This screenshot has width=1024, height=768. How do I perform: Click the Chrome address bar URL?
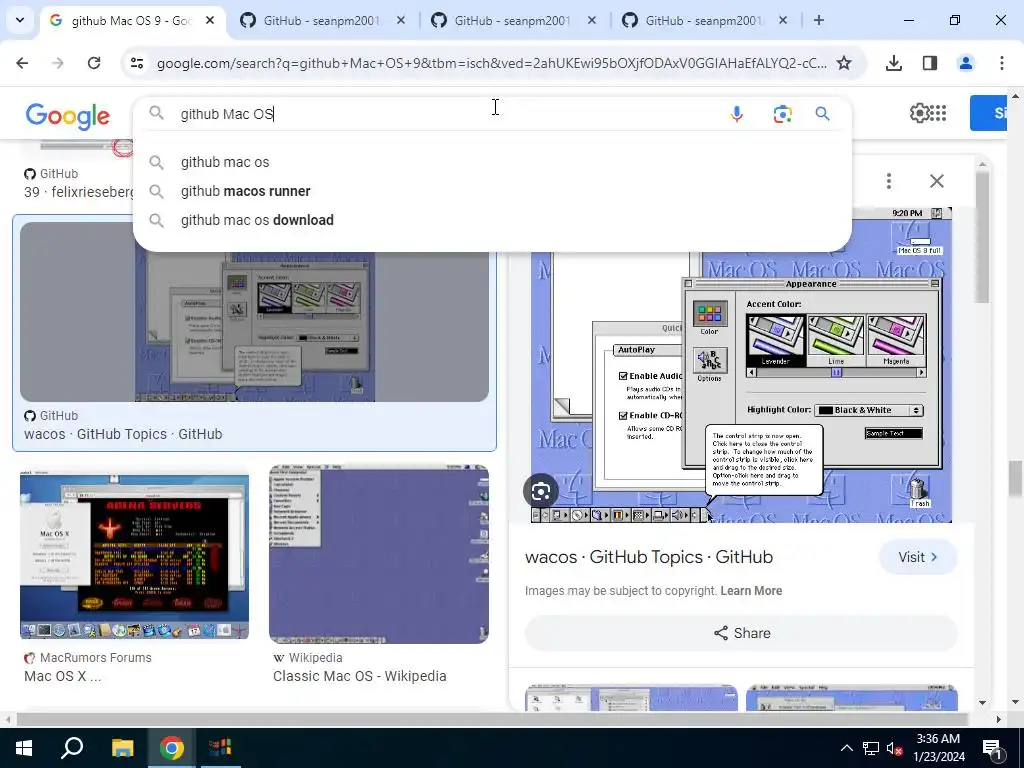click(x=491, y=63)
